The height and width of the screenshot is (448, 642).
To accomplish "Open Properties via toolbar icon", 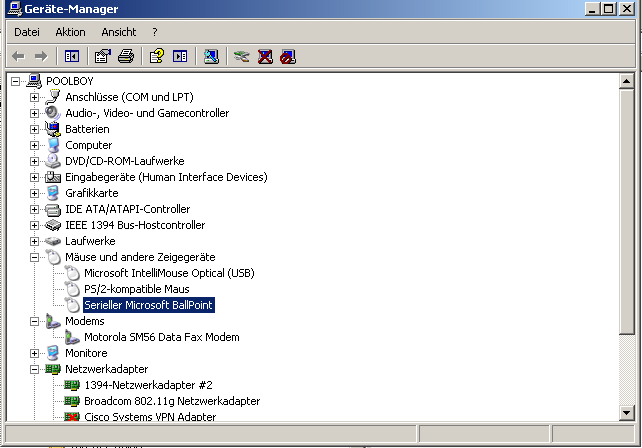I will coord(103,56).
